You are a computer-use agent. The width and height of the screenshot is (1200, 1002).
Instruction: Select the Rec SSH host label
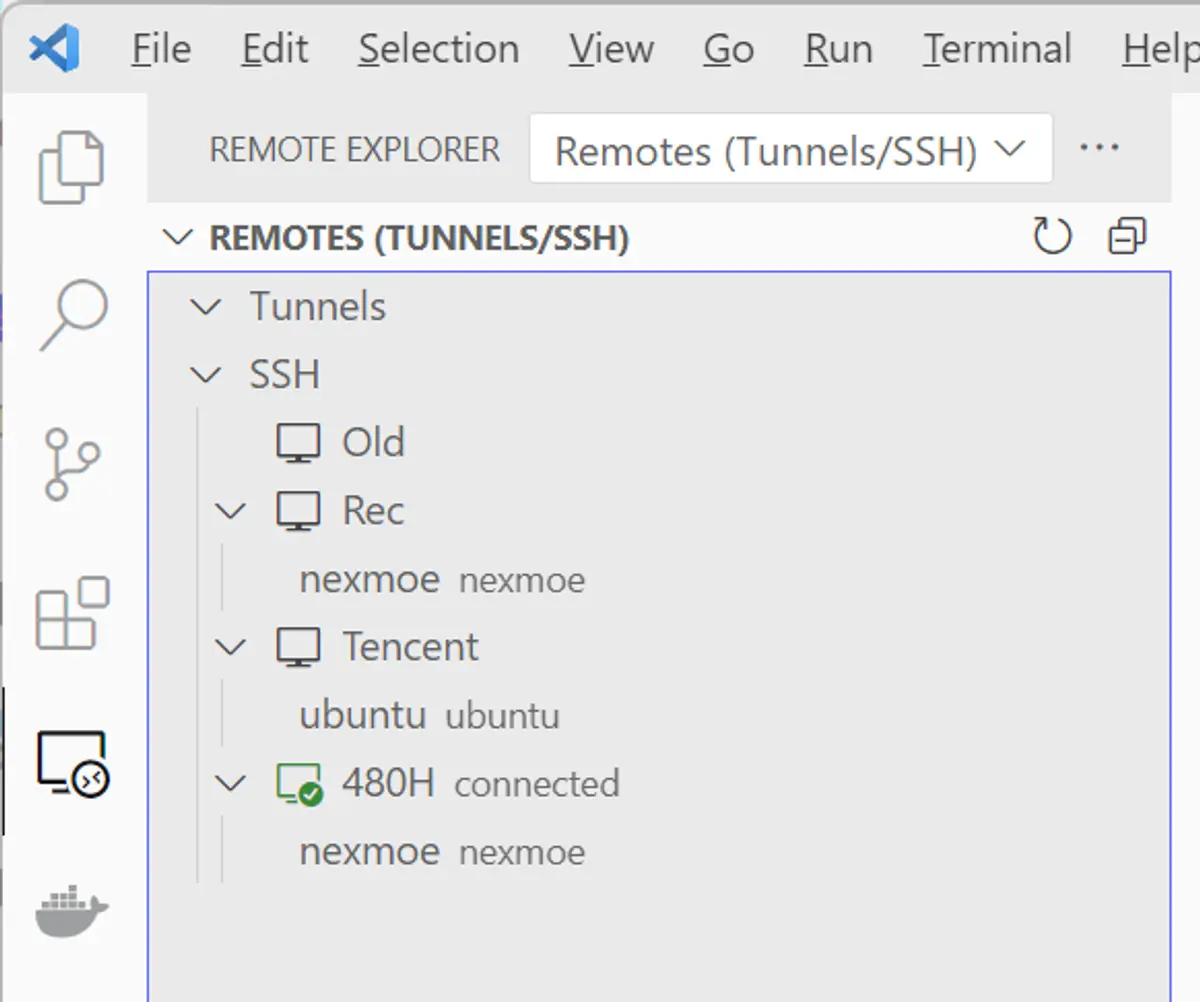[x=373, y=511]
